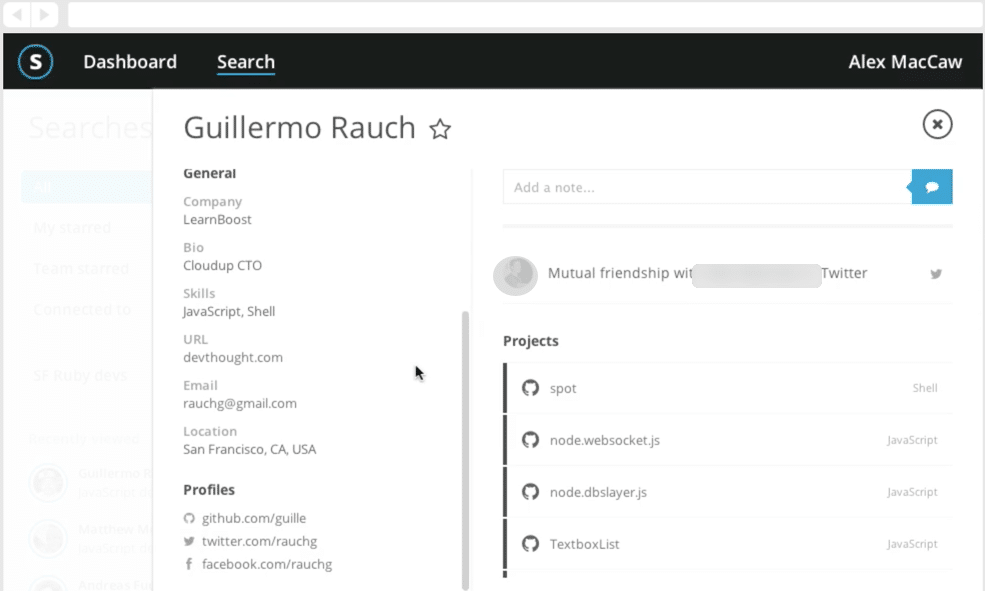Select the Connected to filter in sidebar
The height and width of the screenshot is (591, 985).
click(82, 310)
